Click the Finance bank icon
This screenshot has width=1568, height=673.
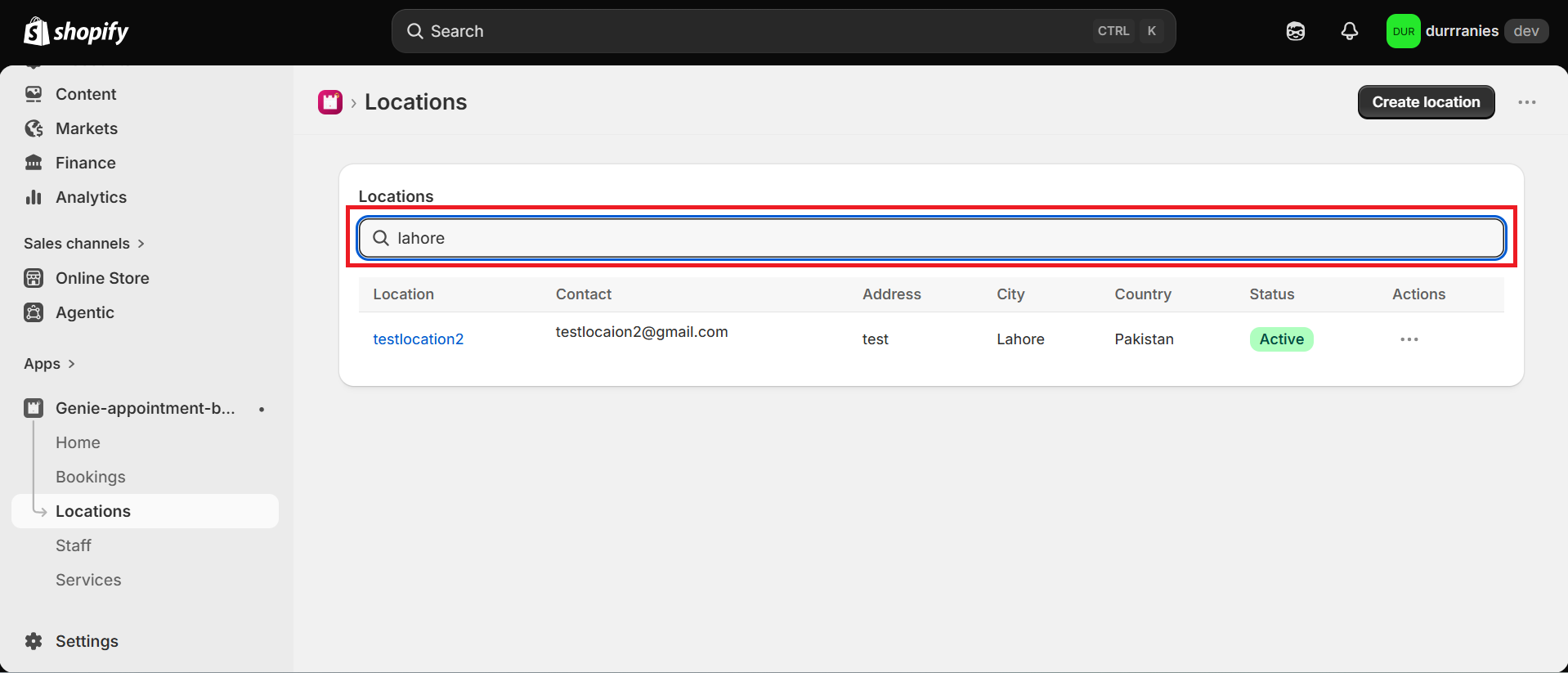click(34, 163)
